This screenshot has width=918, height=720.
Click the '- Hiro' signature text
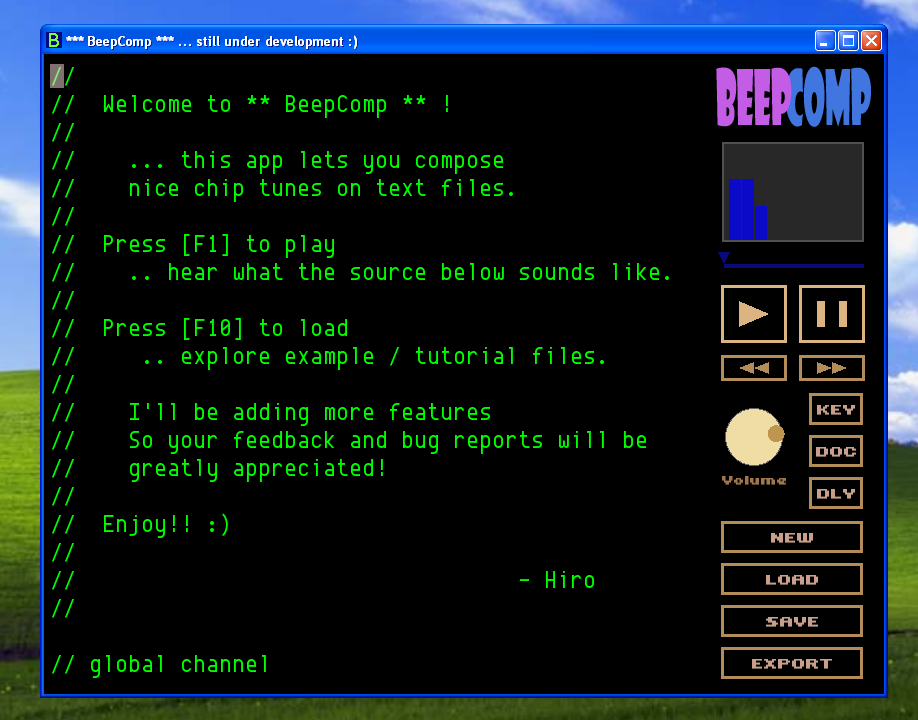point(557,581)
